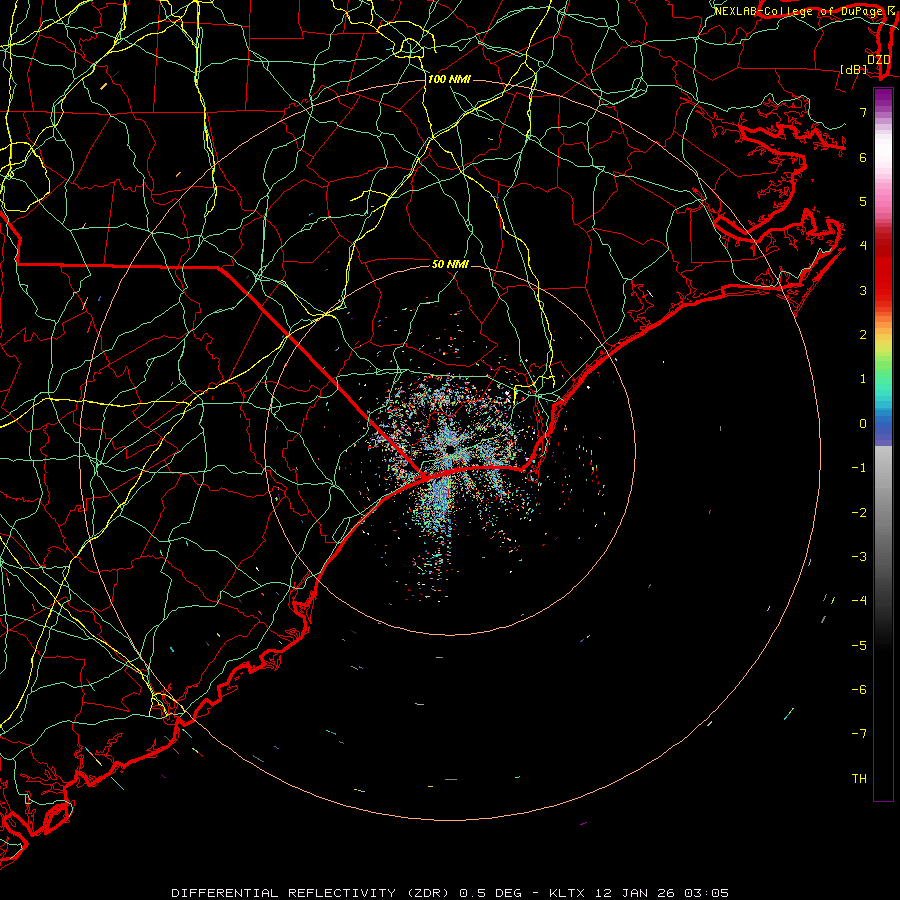Click the product title caption at bottom
The width and height of the screenshot is (900, 900).
click(450, 893)
